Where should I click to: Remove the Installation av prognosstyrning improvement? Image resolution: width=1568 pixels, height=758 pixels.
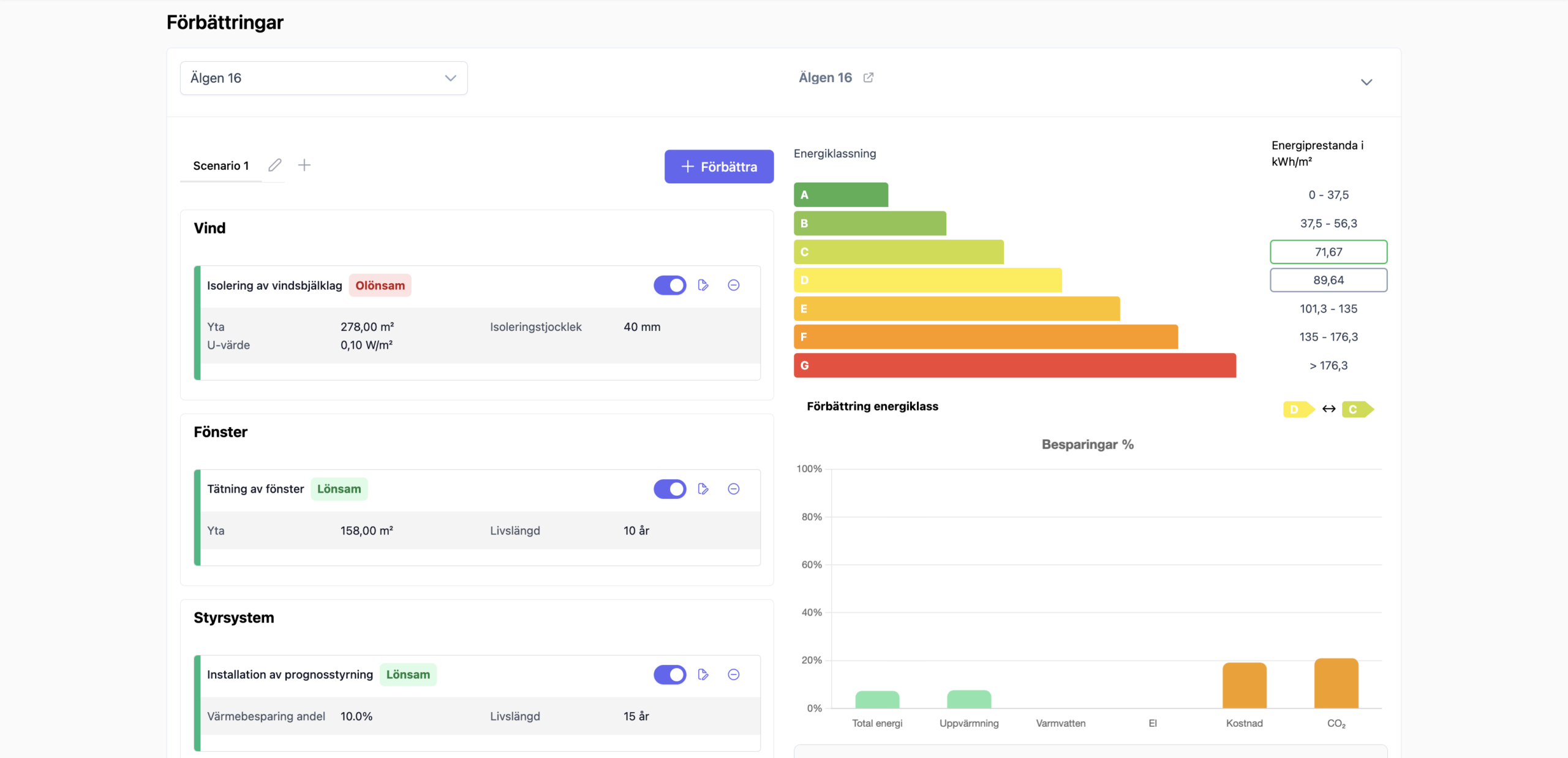(734, 675)
